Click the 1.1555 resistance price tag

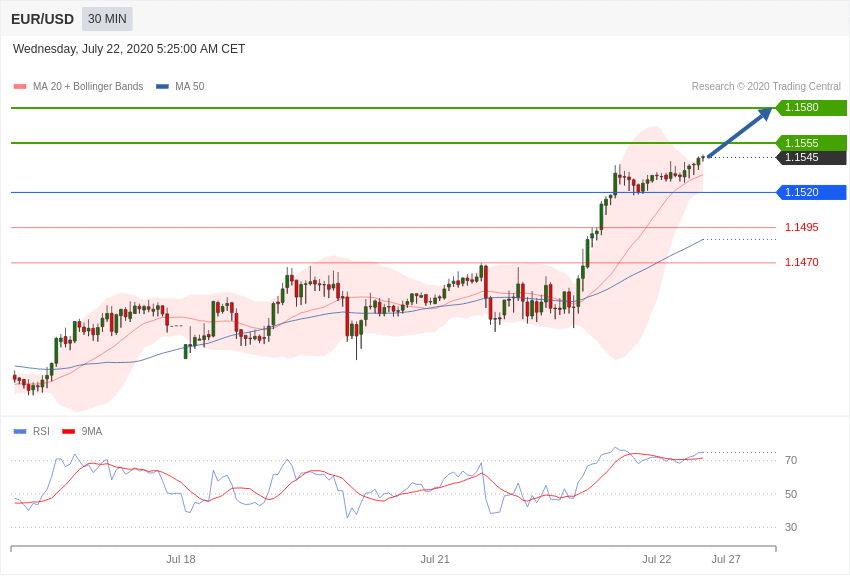pyautogui.click(x=811, y=143)
